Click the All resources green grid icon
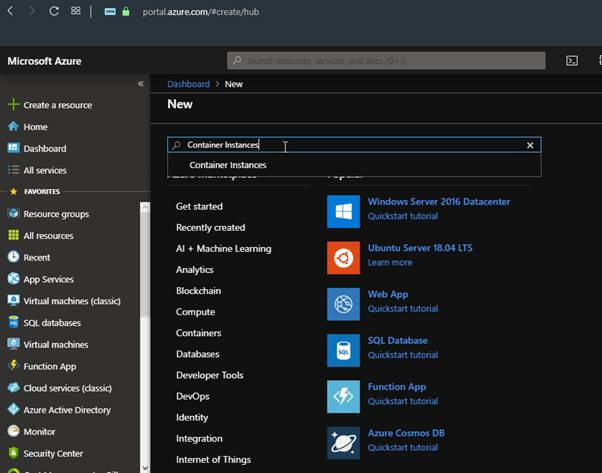The height and width of the screenshot is (473, 602). (13, 235)
